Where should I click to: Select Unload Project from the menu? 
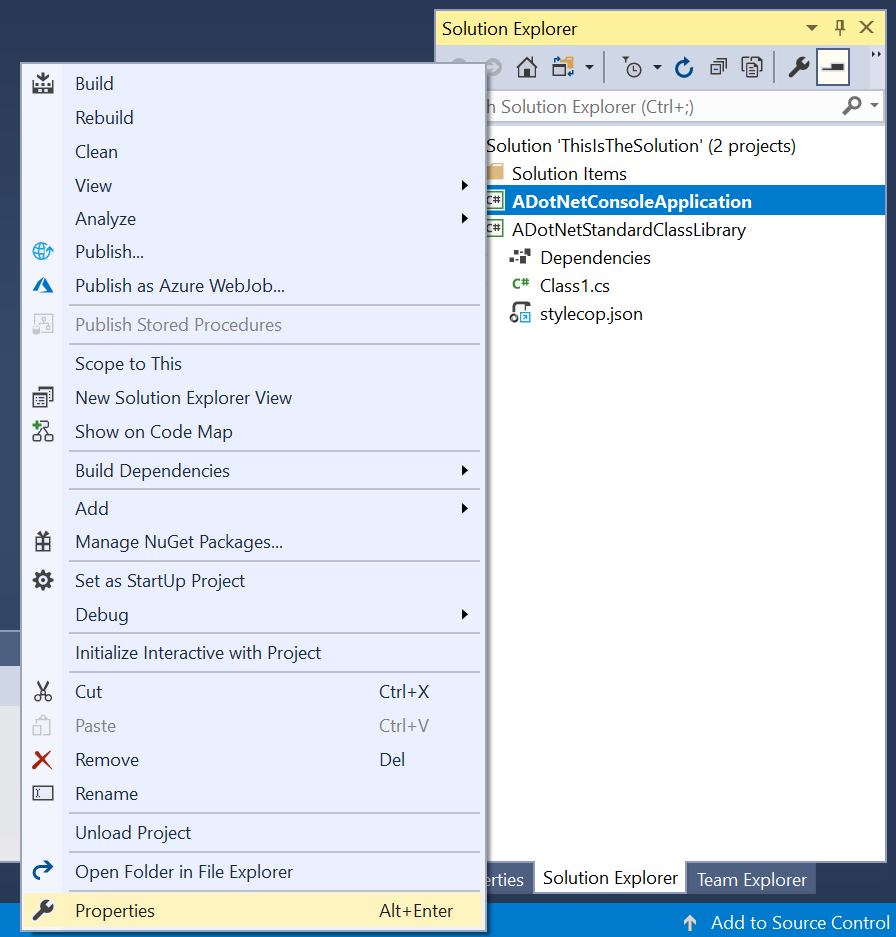point(132,832)
